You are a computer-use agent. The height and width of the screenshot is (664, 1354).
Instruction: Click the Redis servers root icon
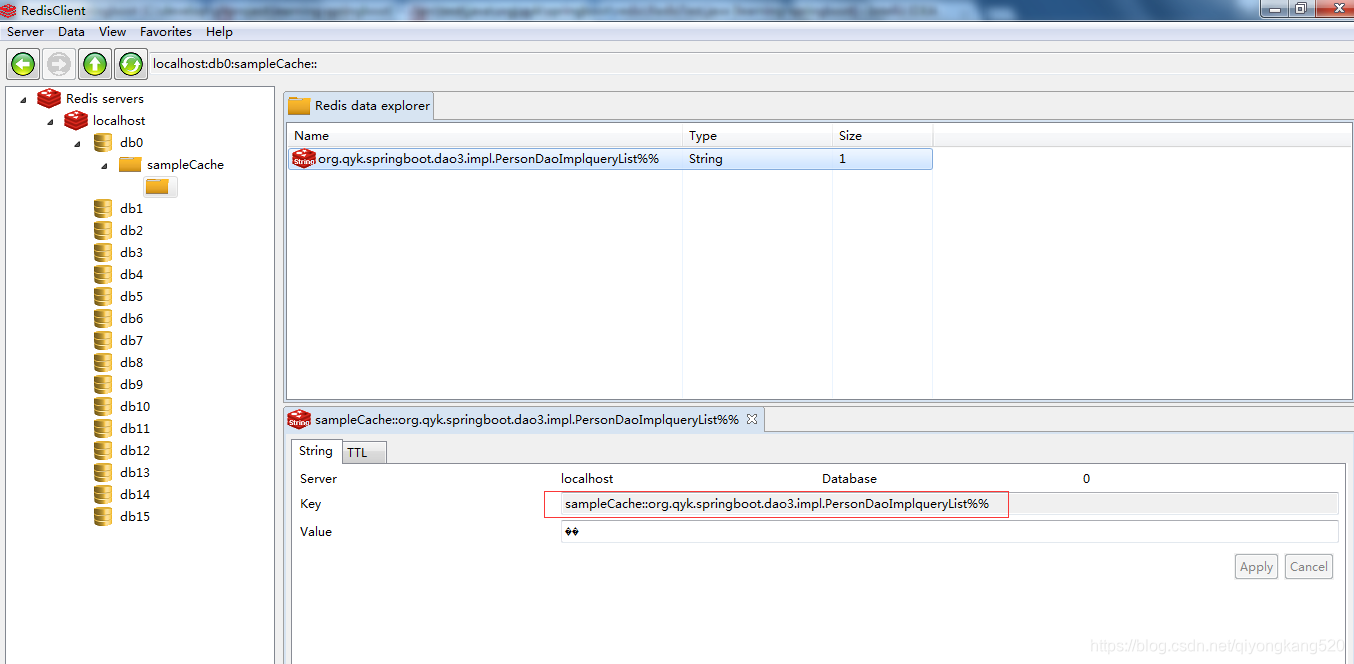(x=49, y=98)
